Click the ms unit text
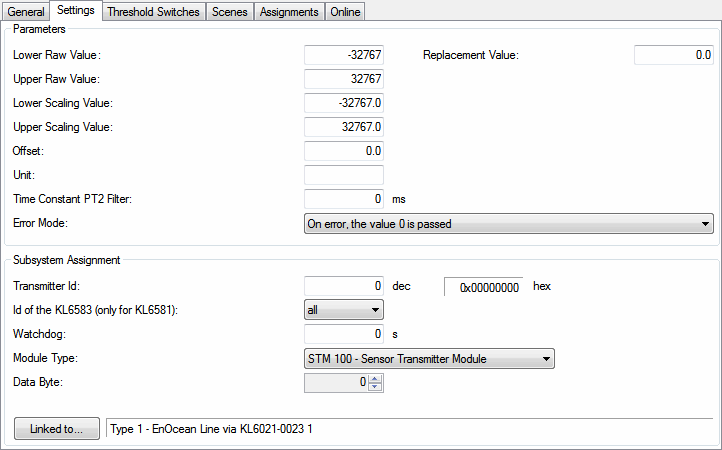Viewport: 722px width, 450px height. [x=399, y=199]
